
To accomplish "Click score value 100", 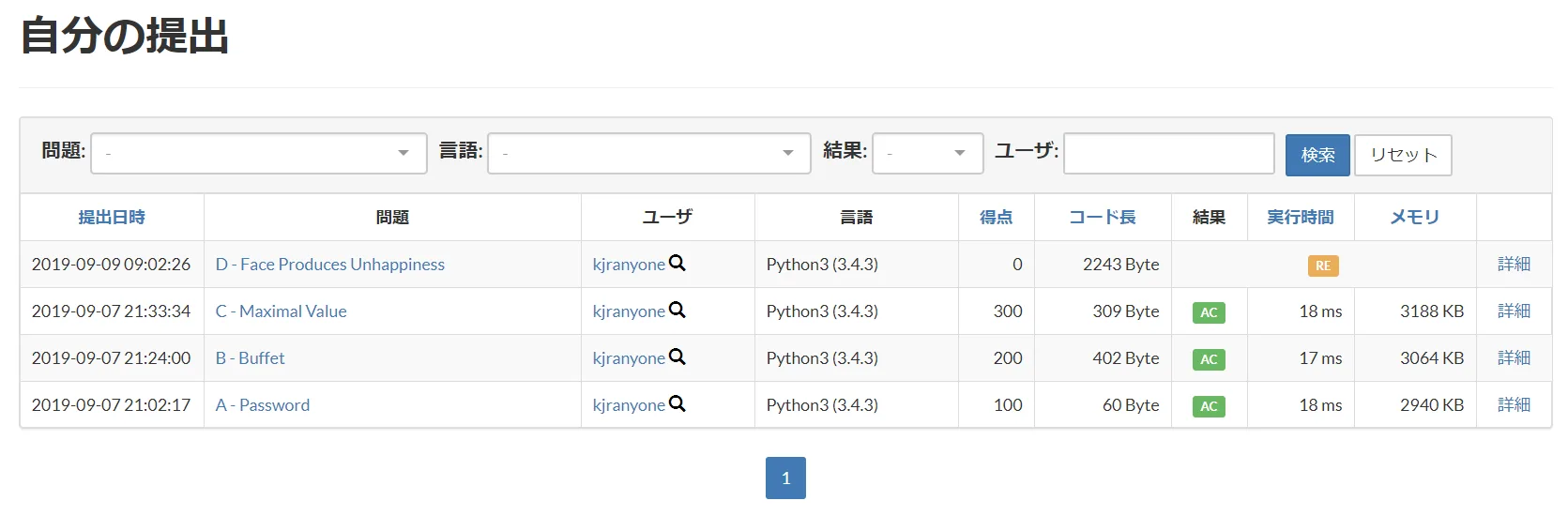I will coord(1008,405).
